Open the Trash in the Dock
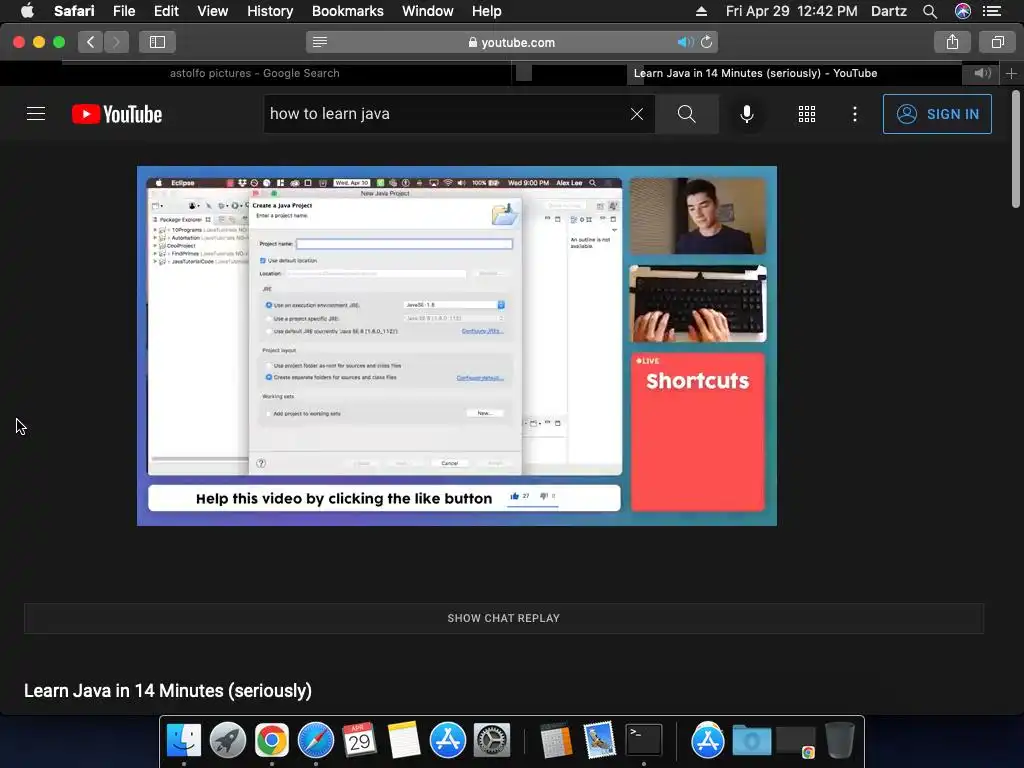1024x768 pixels. point(840,741)
